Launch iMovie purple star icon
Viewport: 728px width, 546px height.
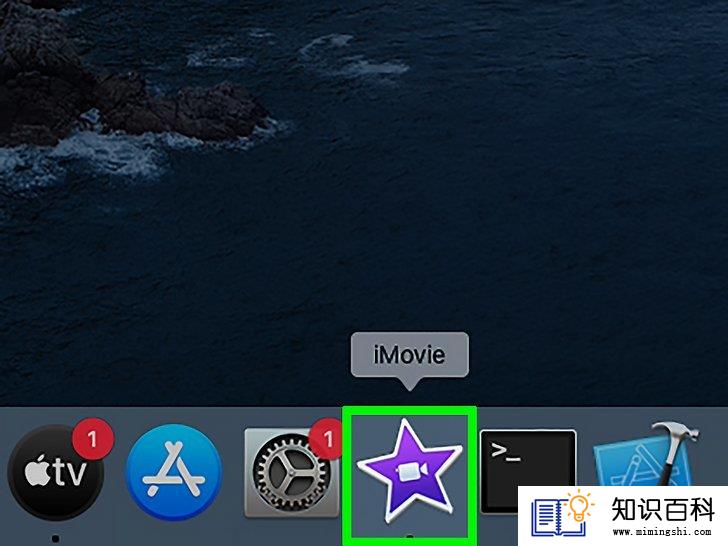[x=410, y=470]
